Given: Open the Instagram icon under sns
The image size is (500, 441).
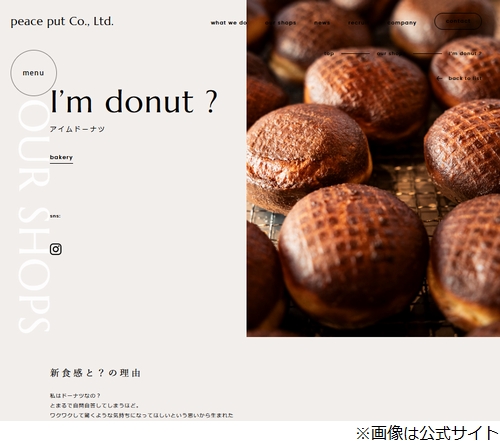Looking at the screenshot, I should (56, 249).
